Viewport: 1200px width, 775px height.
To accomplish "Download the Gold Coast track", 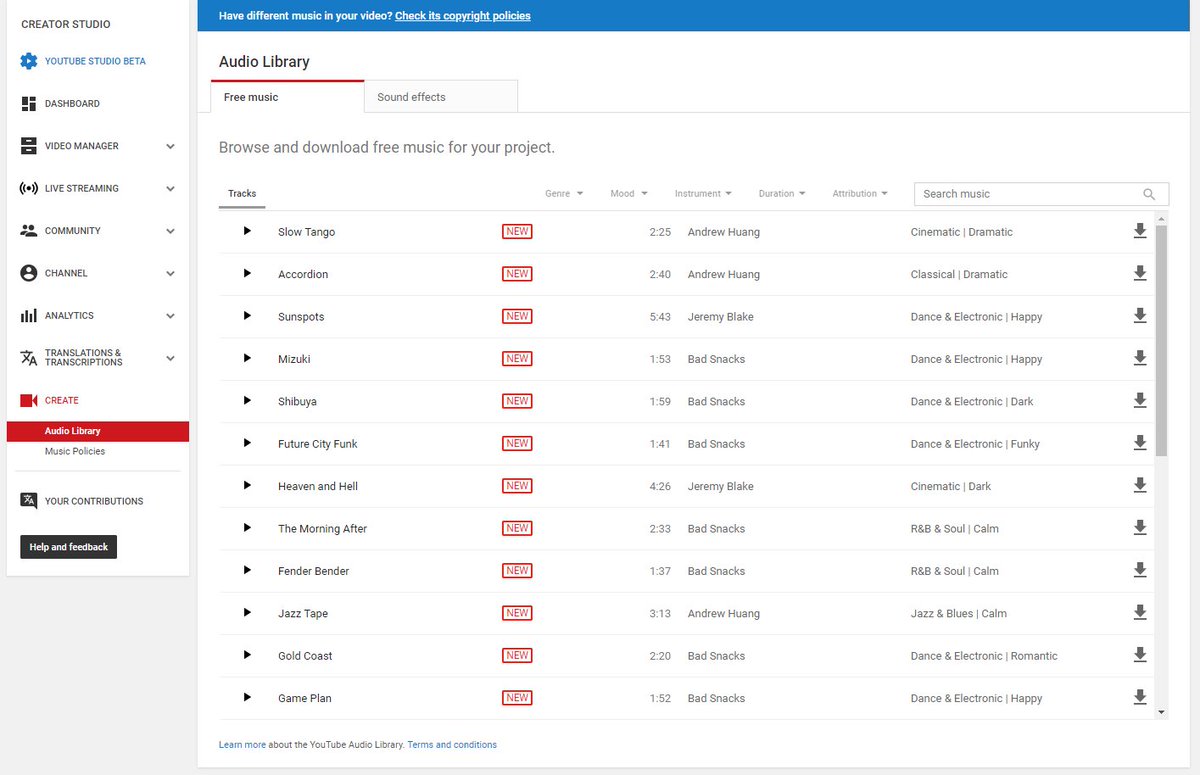I will pos(1139,655).
